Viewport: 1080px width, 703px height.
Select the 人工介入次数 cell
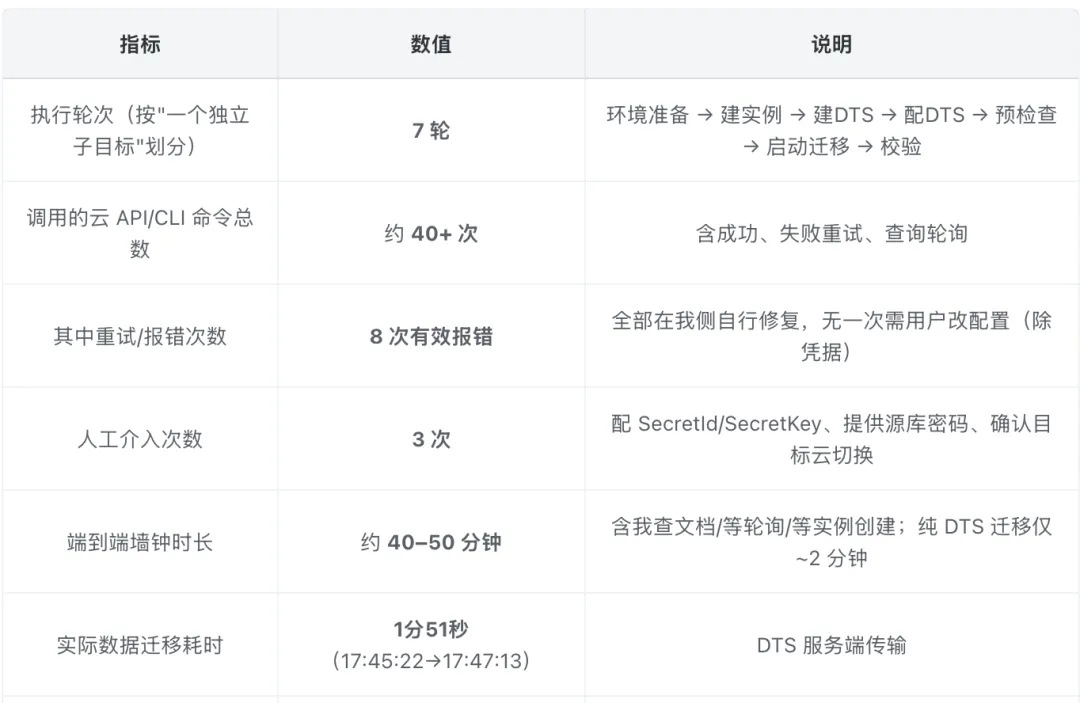click(x=140, y=439)
